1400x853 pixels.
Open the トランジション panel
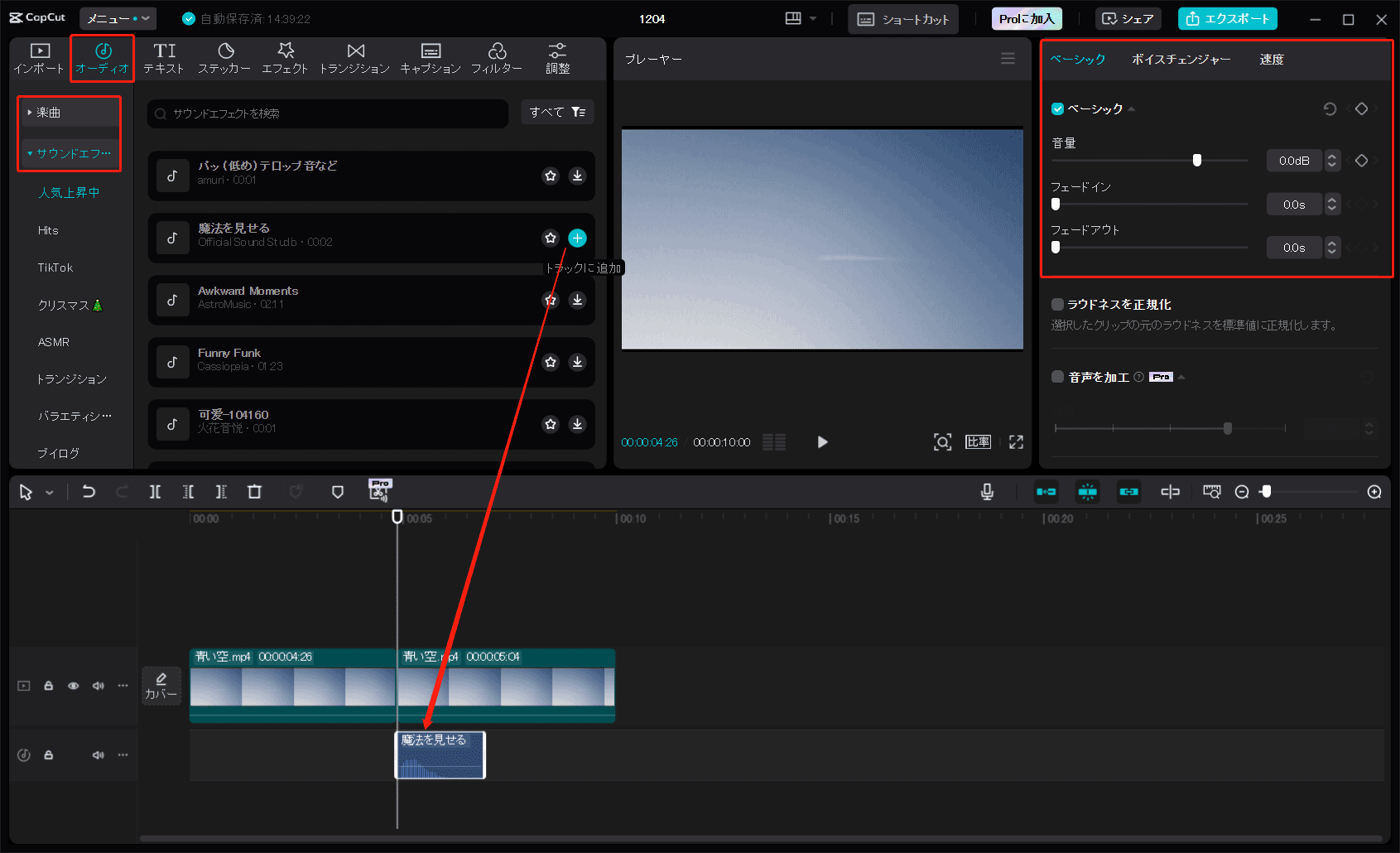354,58
